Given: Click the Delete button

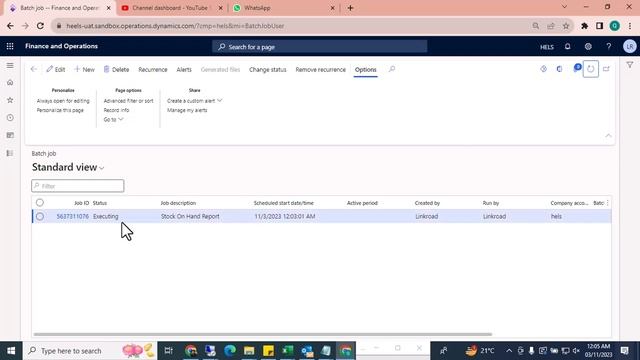Looking at the screenshot, I should [116, 69].
